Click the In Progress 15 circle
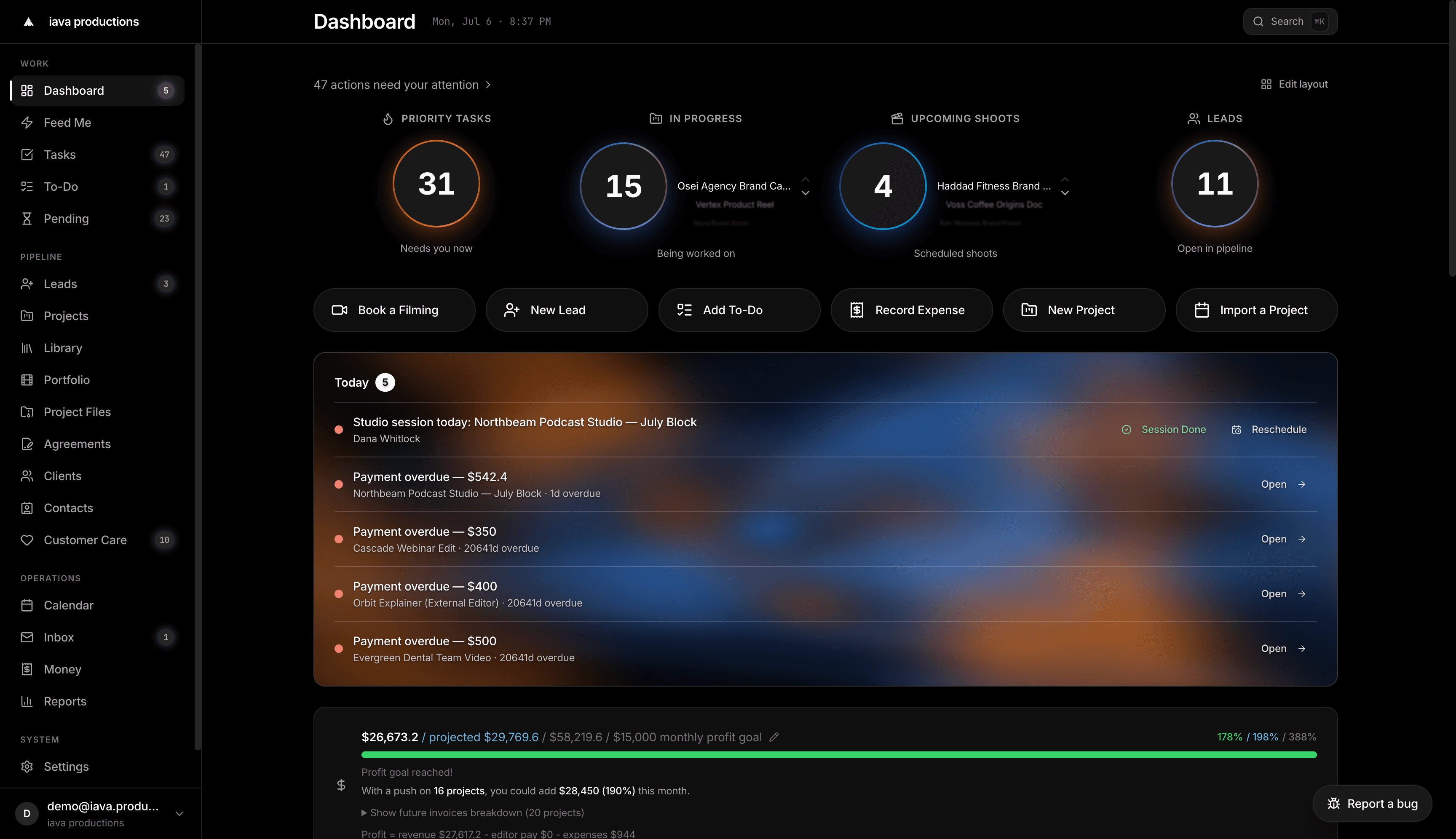The image size is (1456, 839). [623, 186]
